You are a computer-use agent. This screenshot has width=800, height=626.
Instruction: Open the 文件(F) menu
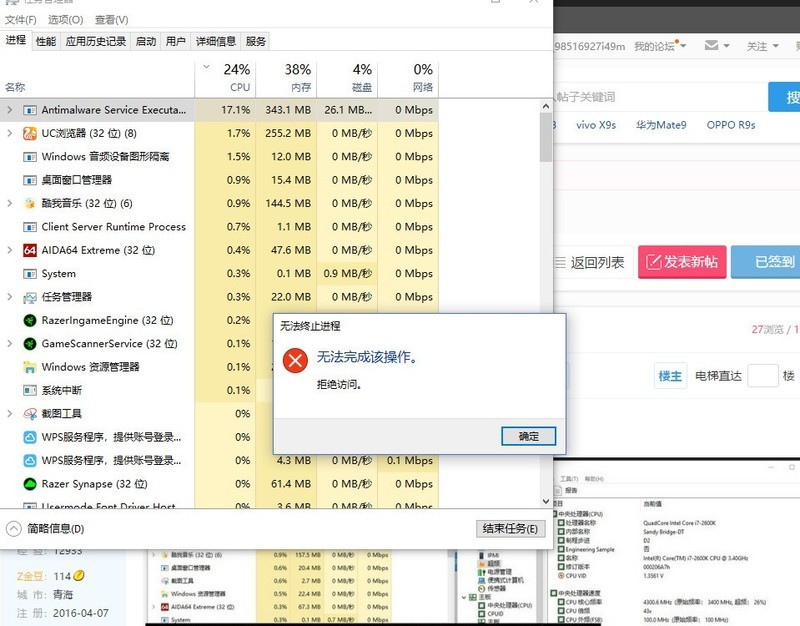click(21, 20)
